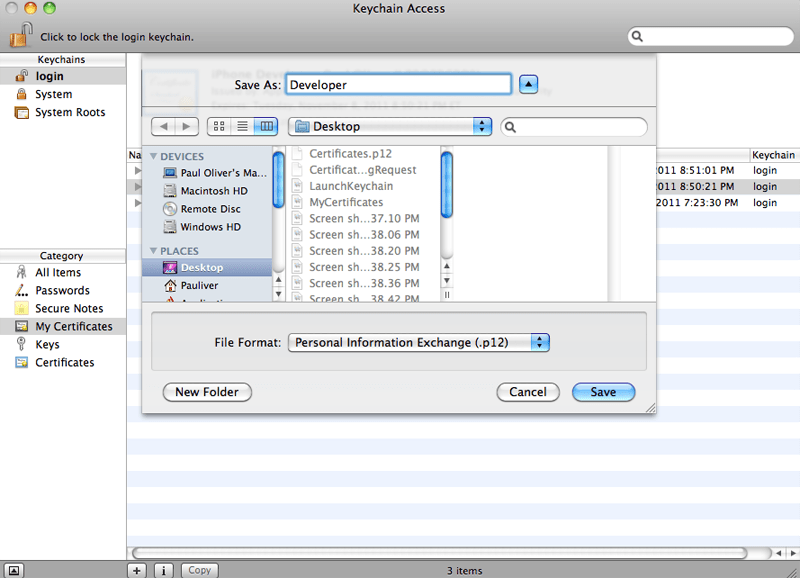Click the Keychain Access search field
The width and height of the screenshot is (800, 578).
tap(710, 36)
